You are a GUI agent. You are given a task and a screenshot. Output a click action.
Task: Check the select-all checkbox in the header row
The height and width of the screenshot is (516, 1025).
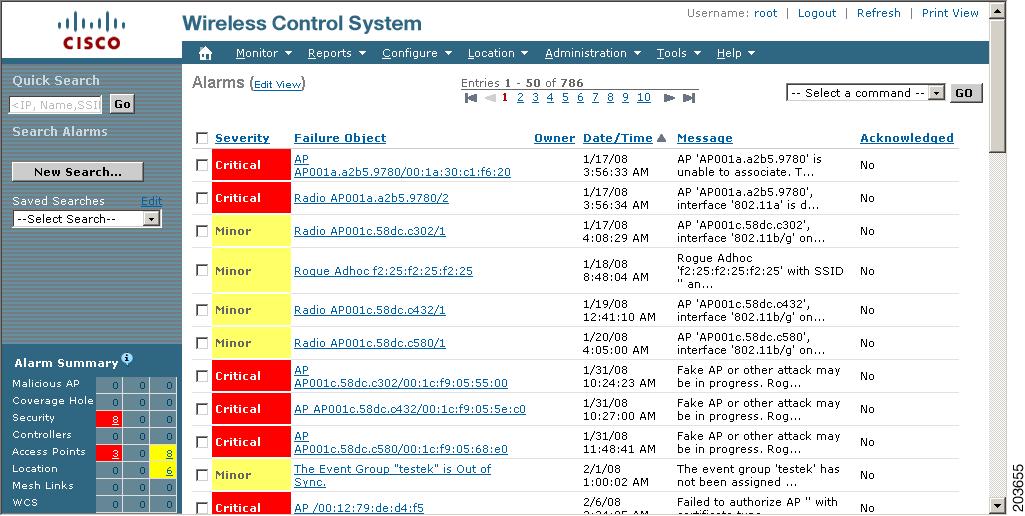click(x=202, y=138)
